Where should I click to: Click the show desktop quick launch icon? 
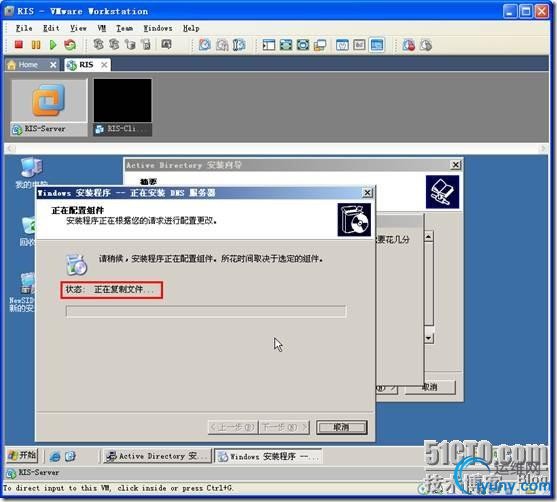pos(70,456)
